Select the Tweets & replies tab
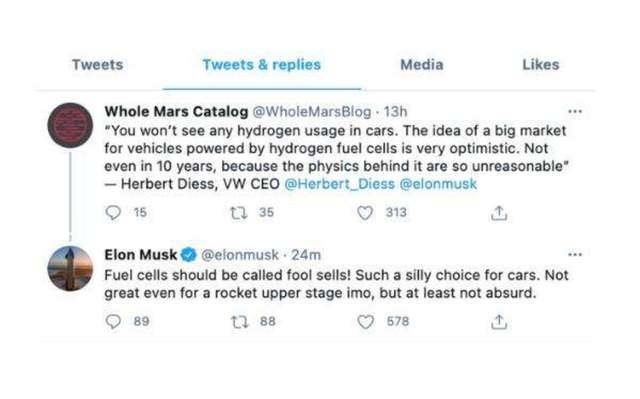This screenshot has height=399, width=640. pos(262,64)
